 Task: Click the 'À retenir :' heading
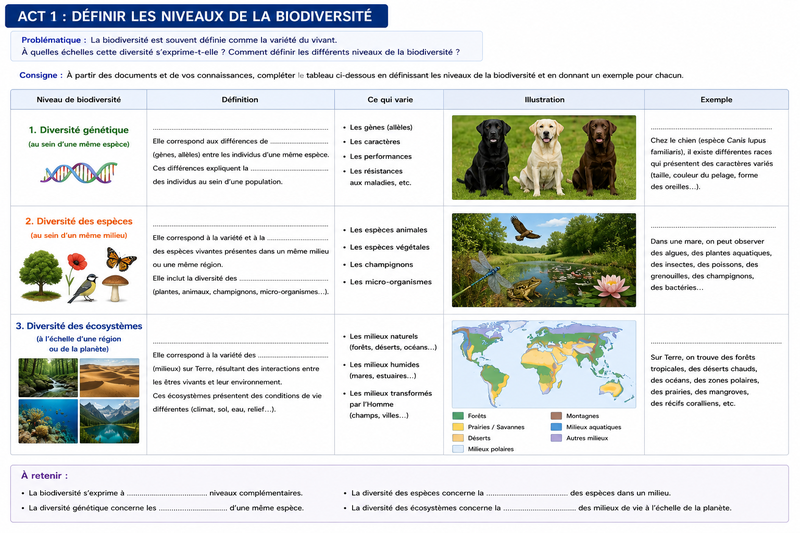(44, 476)
